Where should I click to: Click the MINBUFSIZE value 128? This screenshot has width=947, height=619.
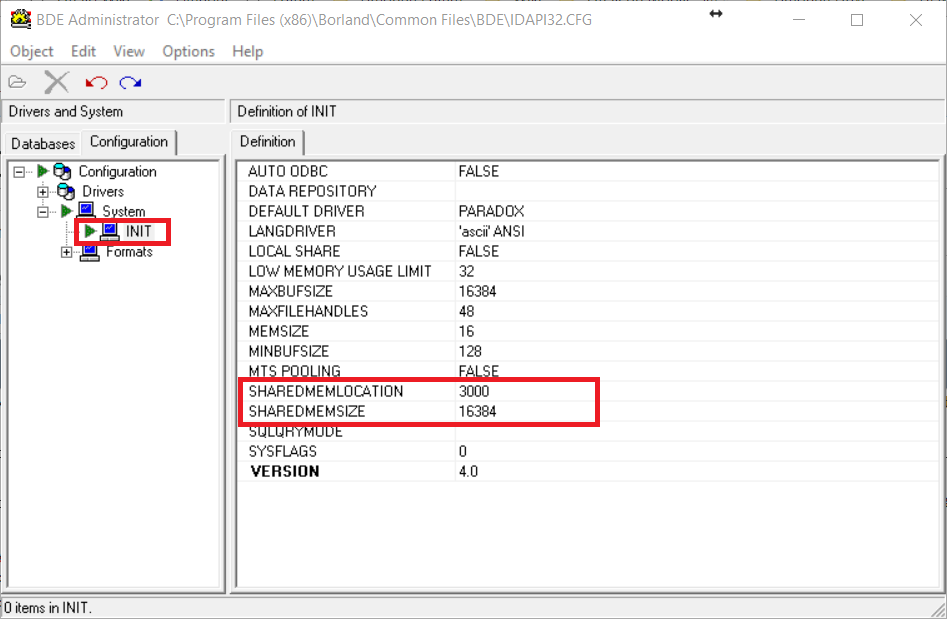click(x=470, y=351)
